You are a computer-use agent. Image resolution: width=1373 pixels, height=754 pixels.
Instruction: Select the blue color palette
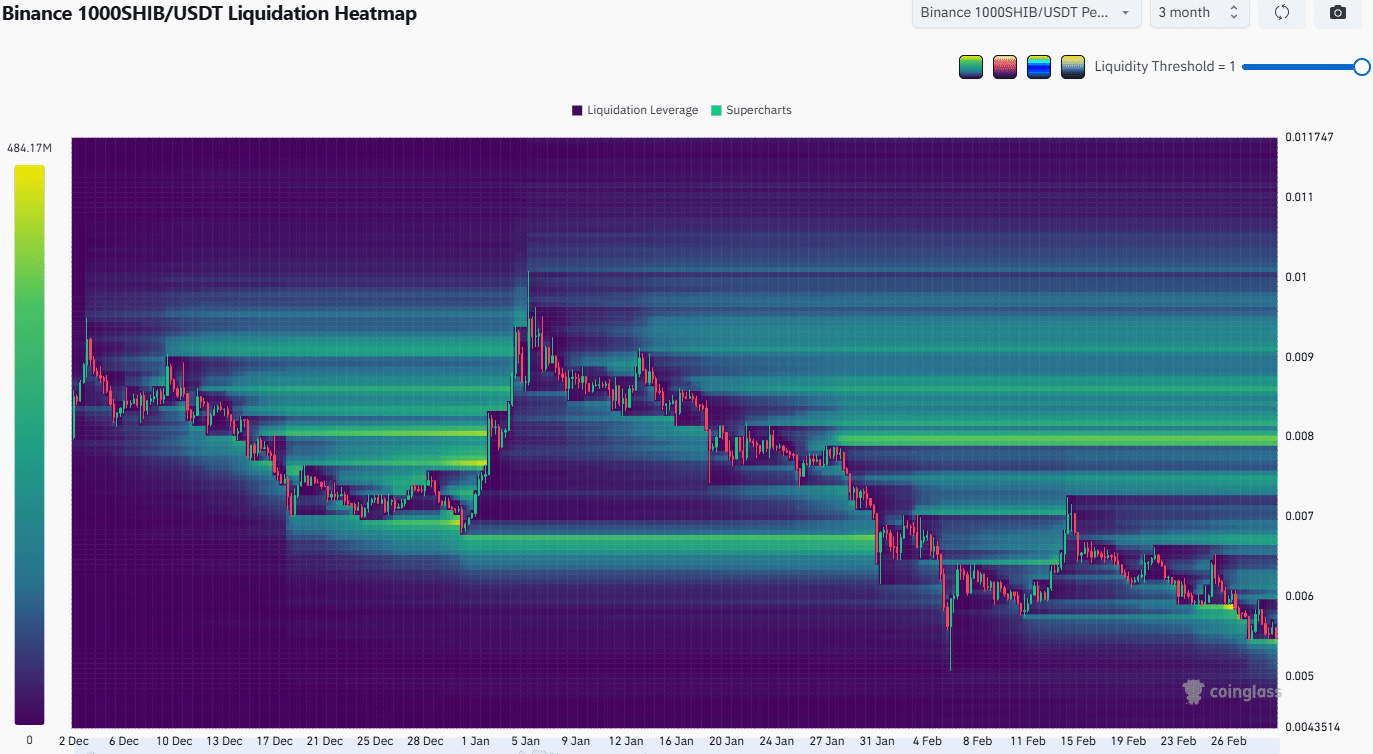click(x=1038, y=66)
